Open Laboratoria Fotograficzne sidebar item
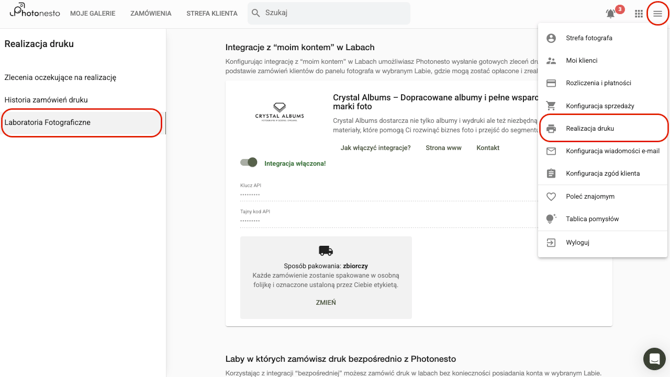This screenshot has height=377, width=670. click(82, 122)
